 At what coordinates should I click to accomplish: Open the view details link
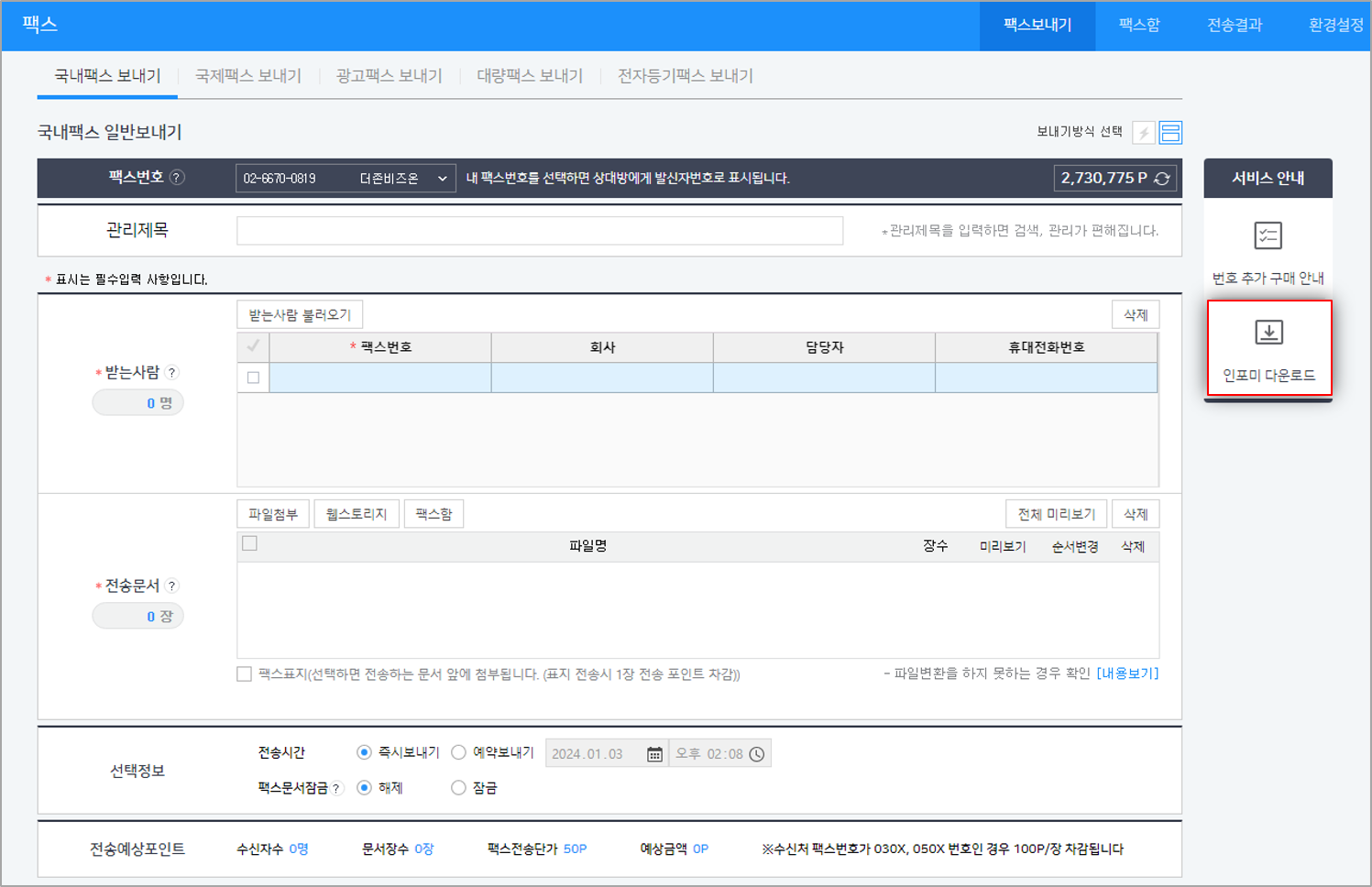1127,673
